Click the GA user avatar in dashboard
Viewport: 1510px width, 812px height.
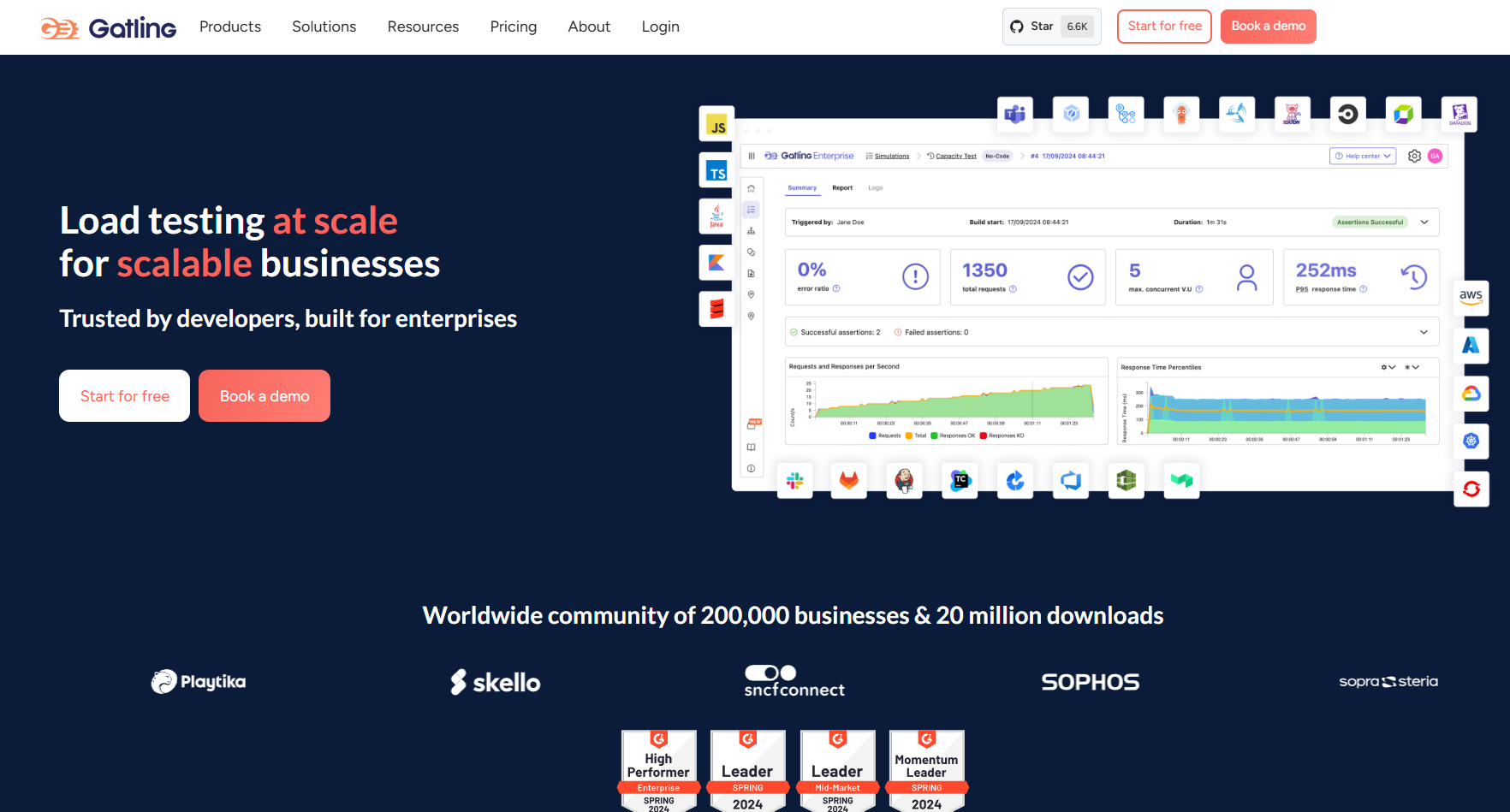(1436, 156)
